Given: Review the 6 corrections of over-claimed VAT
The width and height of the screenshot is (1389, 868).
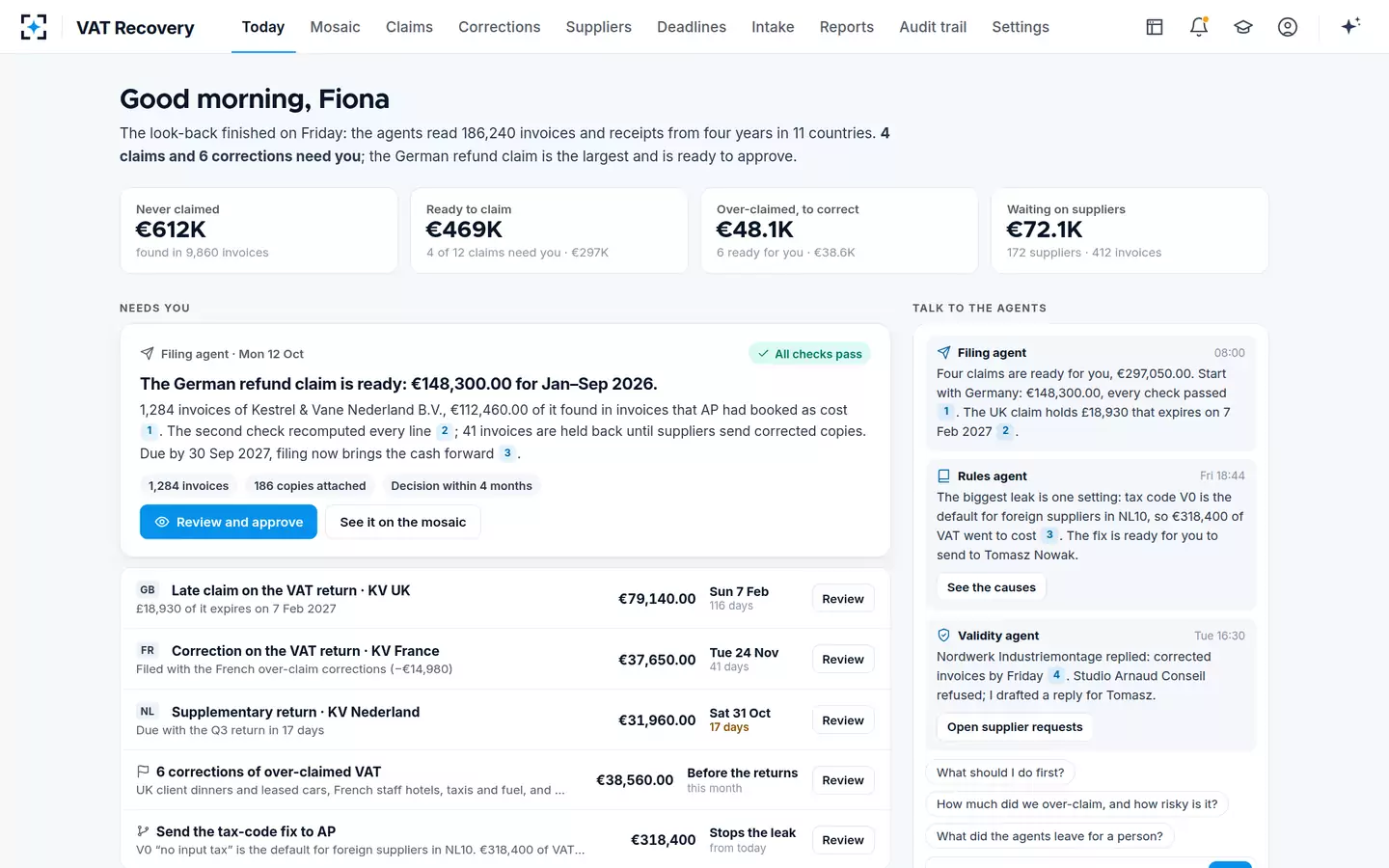Looking at the screenshot, I should tap(843, 780).
